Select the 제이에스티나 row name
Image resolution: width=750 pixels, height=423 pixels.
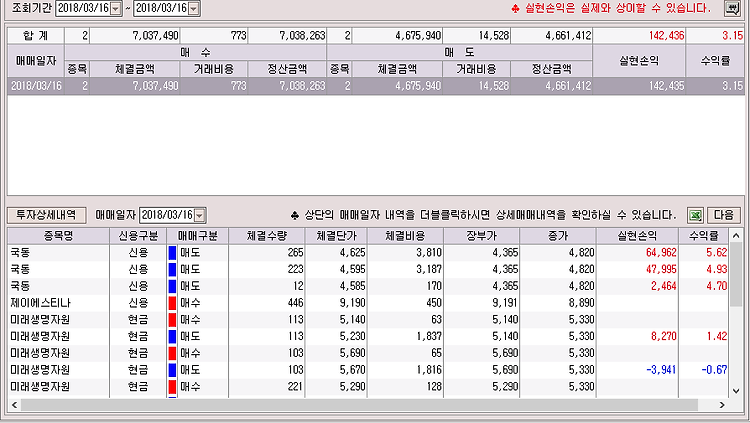(40, 303)
